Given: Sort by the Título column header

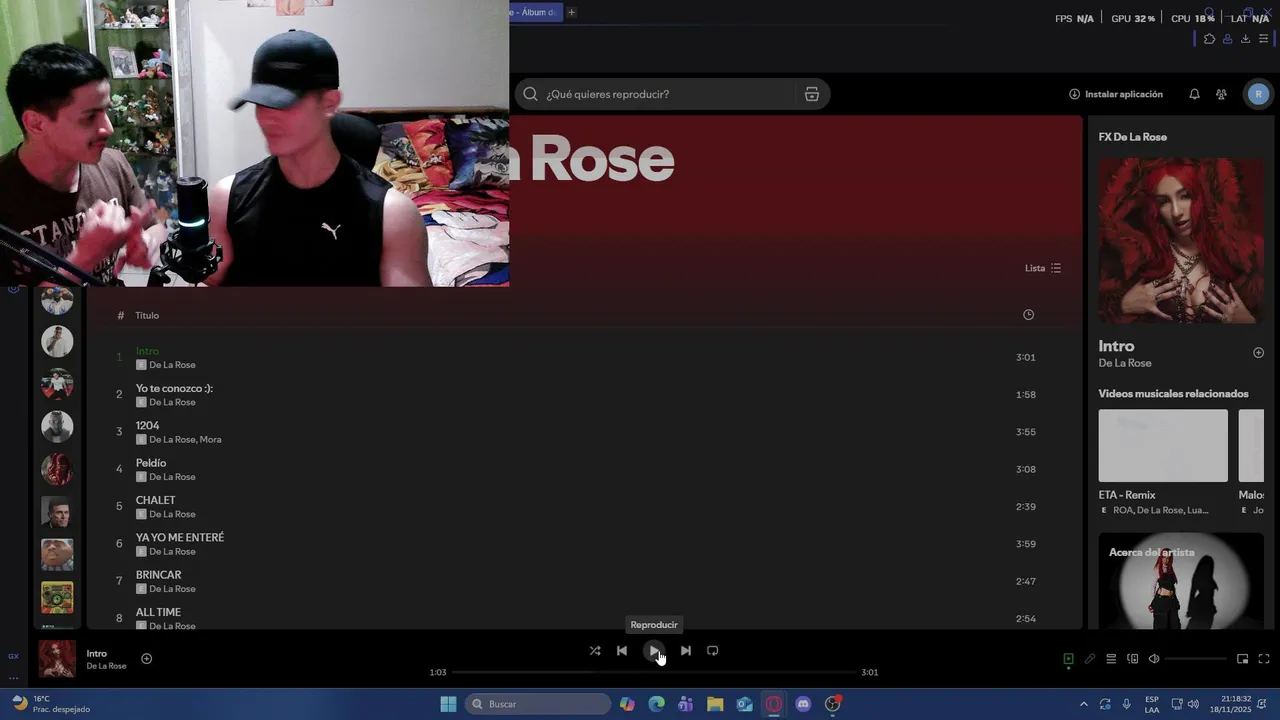Looking at the screenshot, I should [147, 315].
